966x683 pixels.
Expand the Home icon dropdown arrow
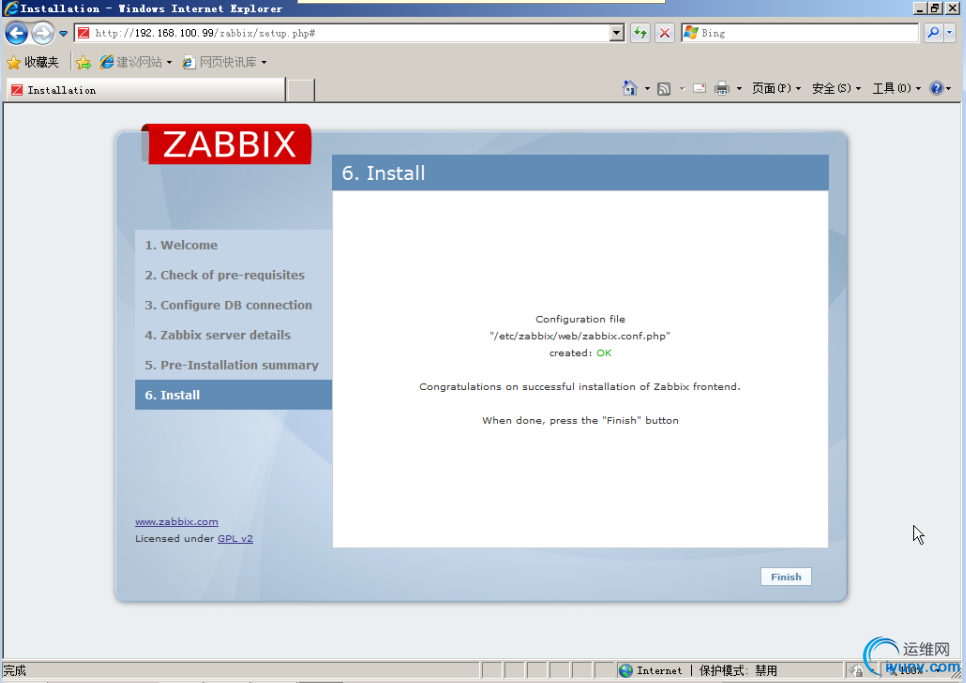(x=647, y=89)
